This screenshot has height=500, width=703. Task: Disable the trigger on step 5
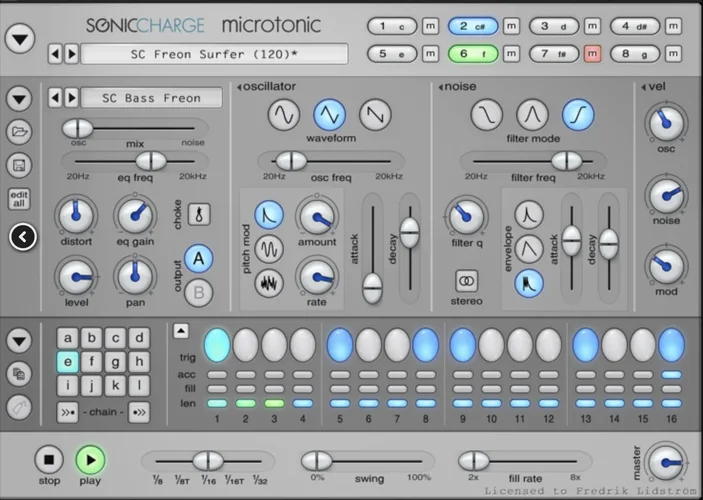click(x=340, y=345)
